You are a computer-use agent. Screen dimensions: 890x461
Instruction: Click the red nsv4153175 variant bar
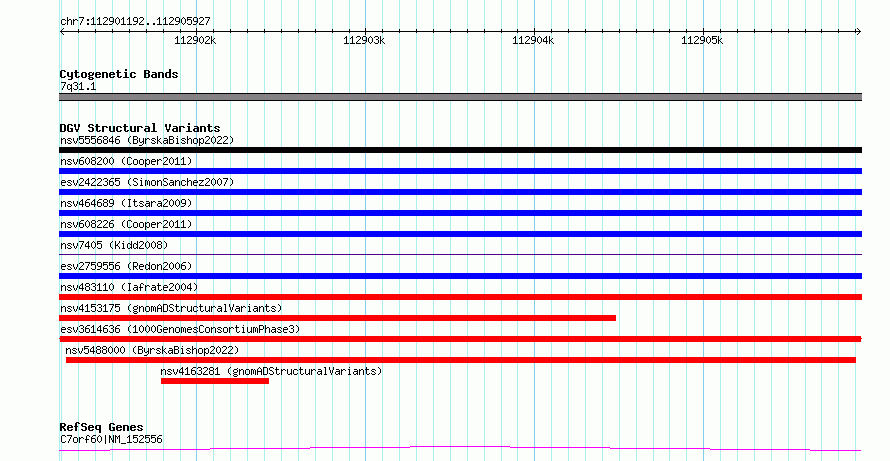[x=337, y=318]
